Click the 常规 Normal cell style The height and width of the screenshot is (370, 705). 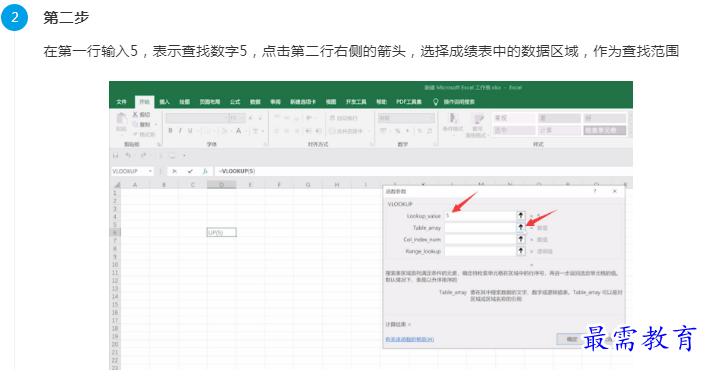coord(513,118)
